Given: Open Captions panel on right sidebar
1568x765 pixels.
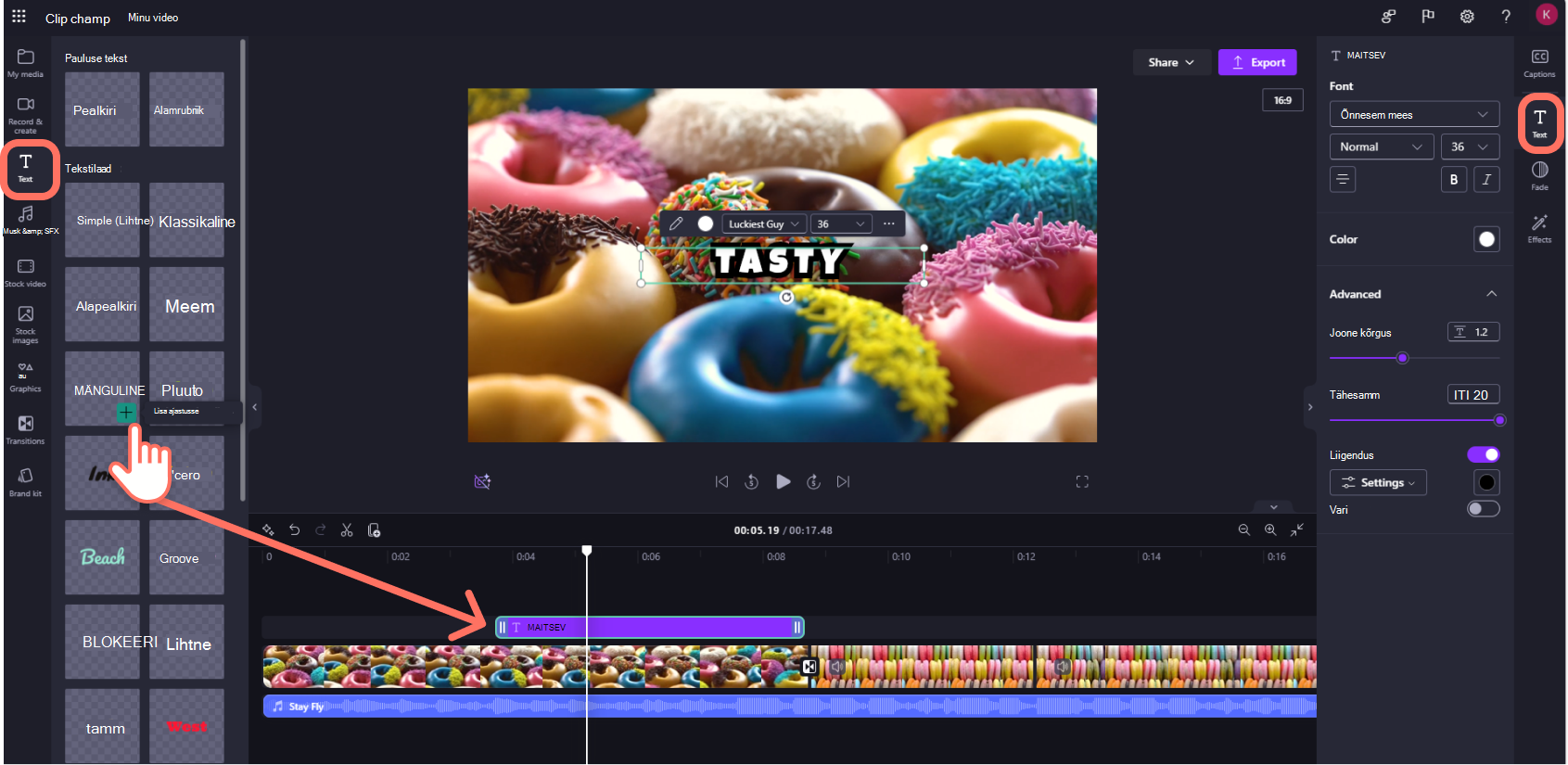Looking at the screenshot, I should click(1539, 63).
